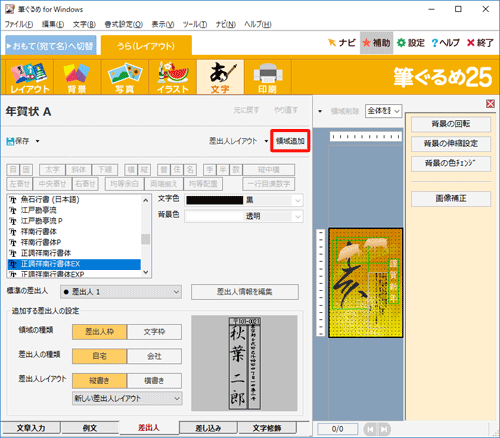The width and height of the screenshot is (500, 438).
Task: Click the 領域追加 button
Action: pyautogui.click(x=290, y=141)
